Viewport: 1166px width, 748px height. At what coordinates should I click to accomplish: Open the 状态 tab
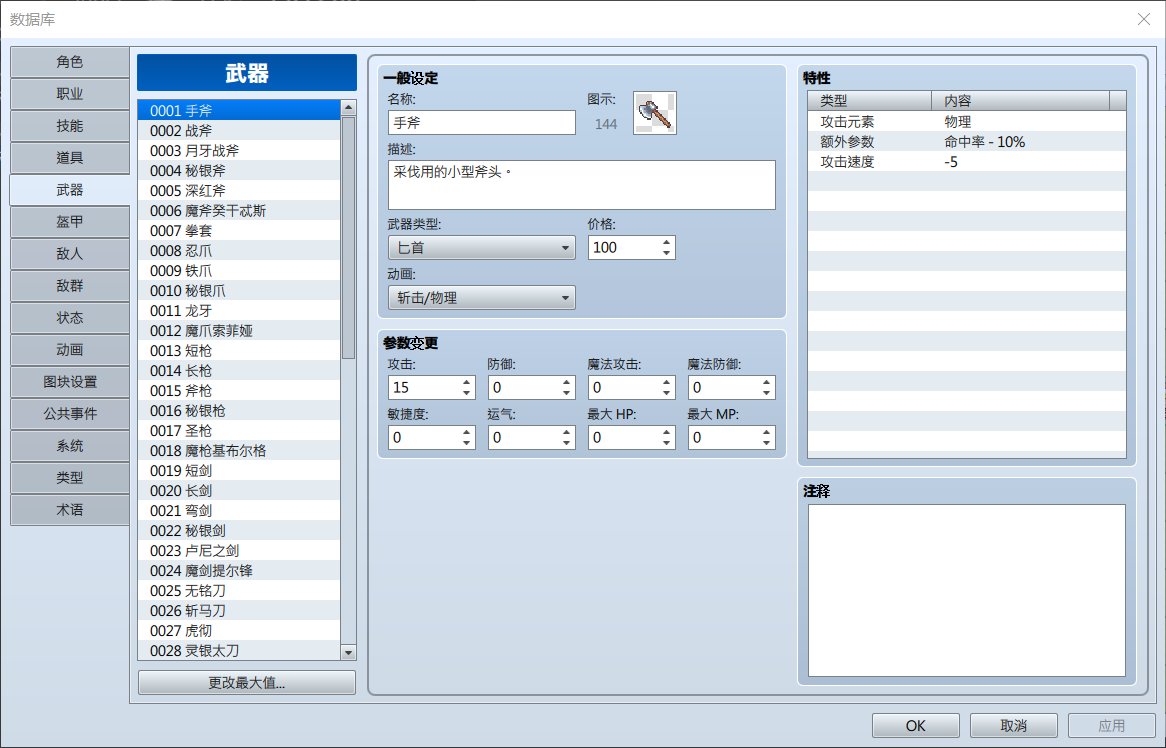click(x=69, y=317)
